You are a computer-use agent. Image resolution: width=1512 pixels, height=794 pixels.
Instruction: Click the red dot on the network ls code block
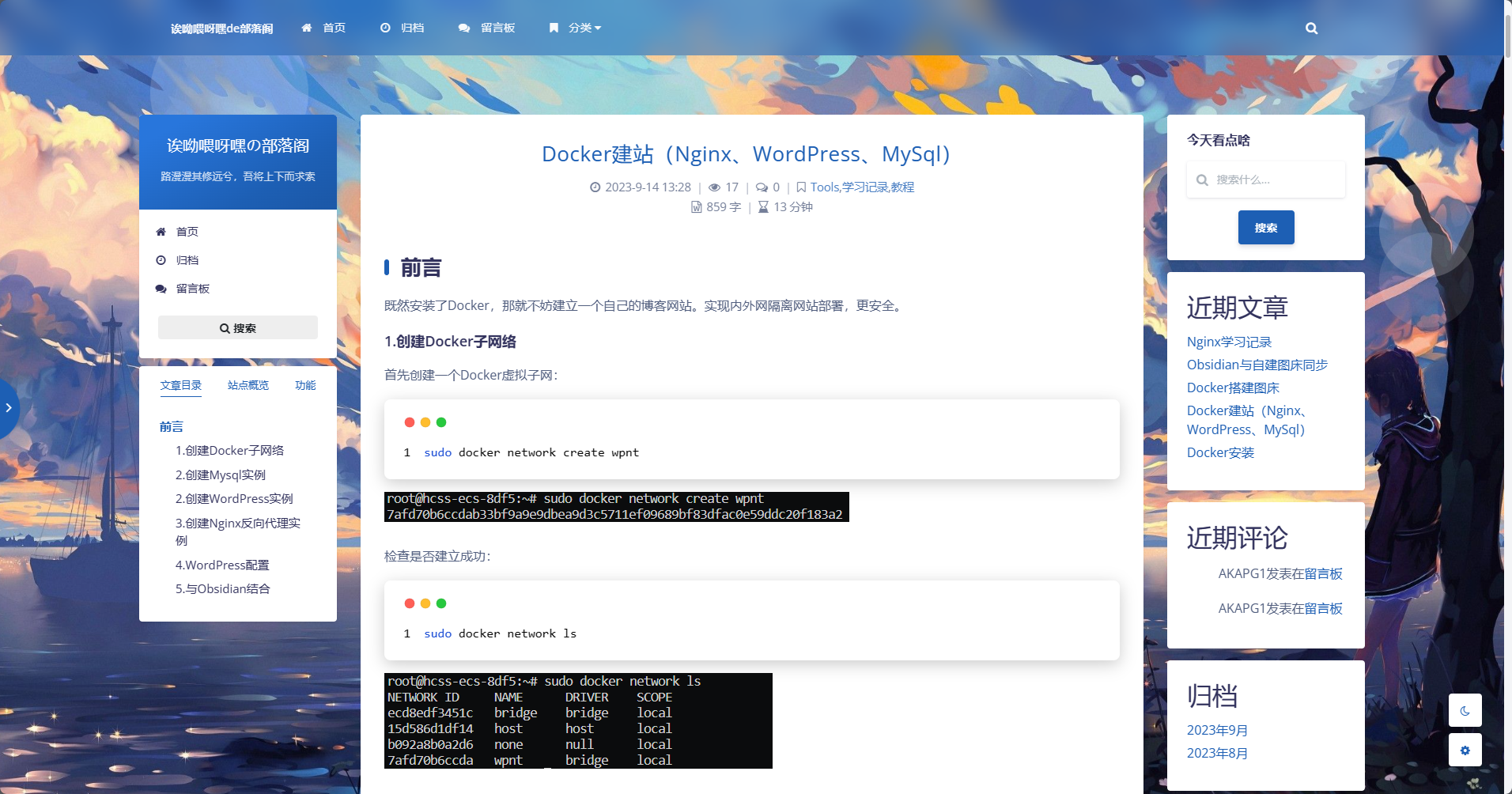coord(410,603)
